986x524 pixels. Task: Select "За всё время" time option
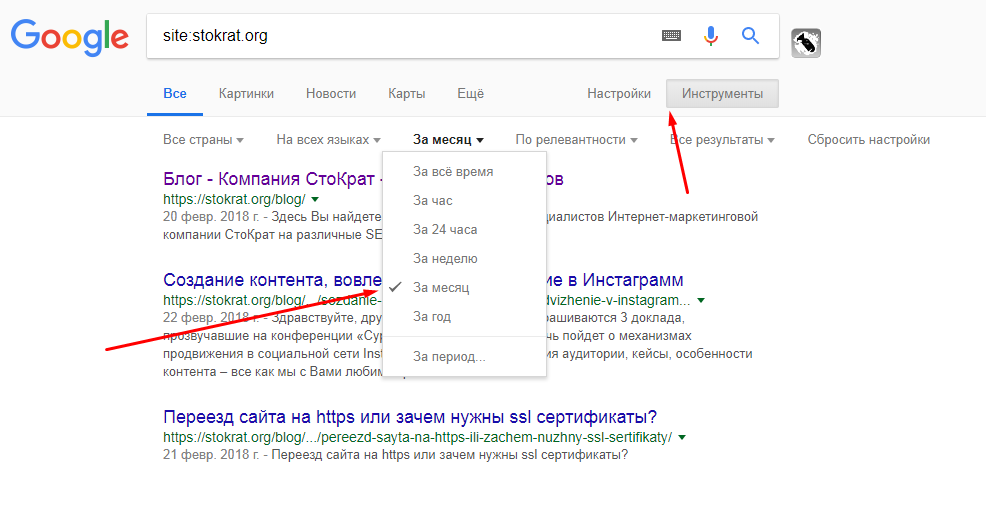click(453, 172)
